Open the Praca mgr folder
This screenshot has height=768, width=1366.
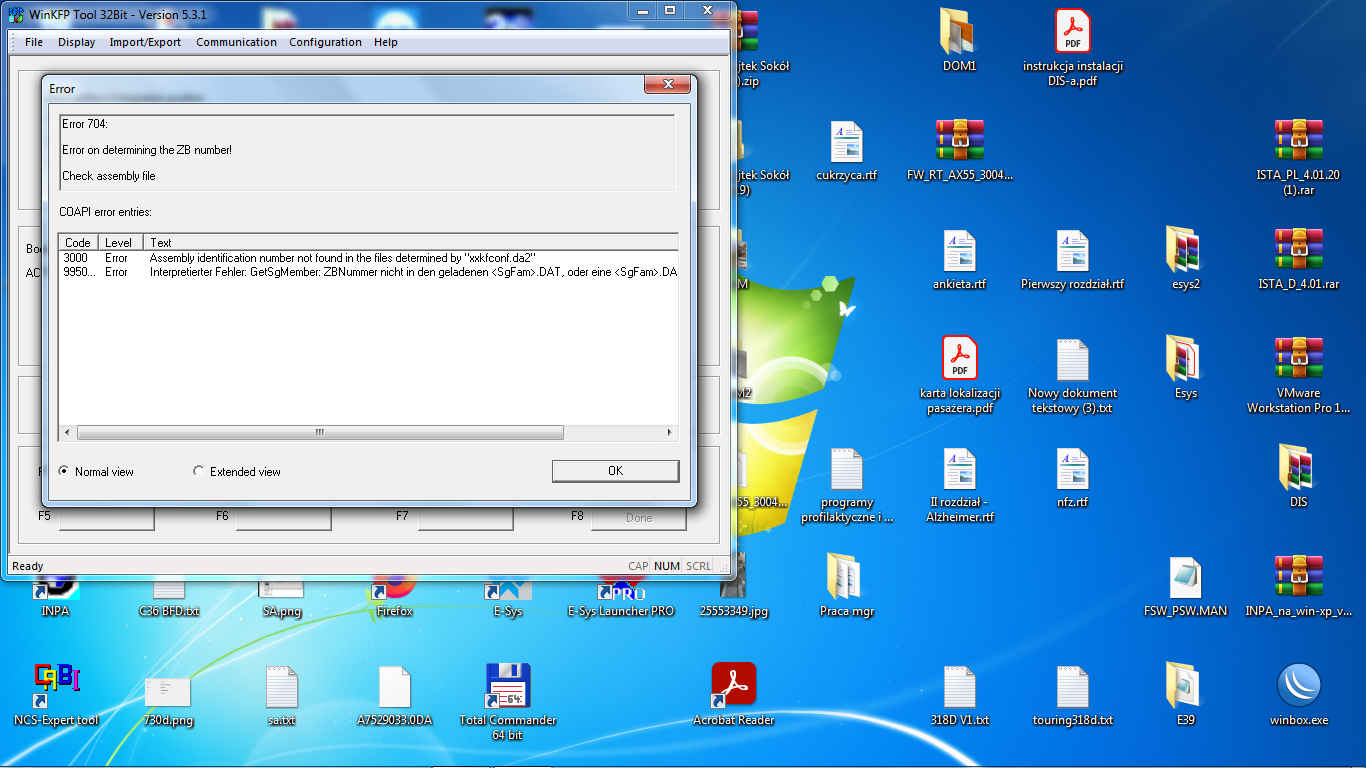[846, 577]
